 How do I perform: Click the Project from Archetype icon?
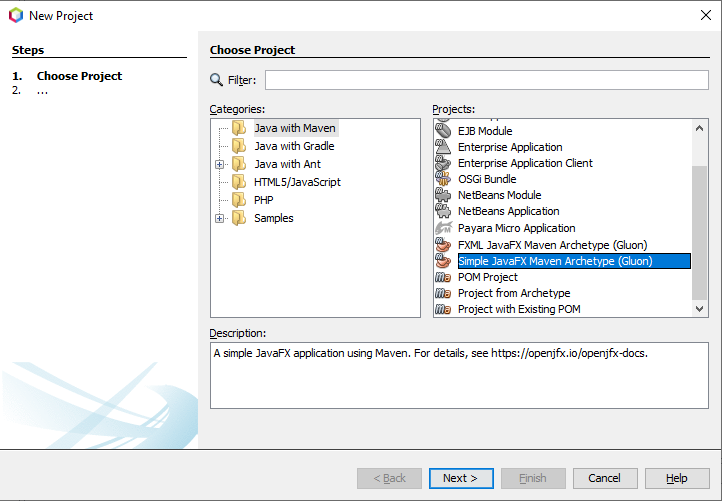point(443,293)
